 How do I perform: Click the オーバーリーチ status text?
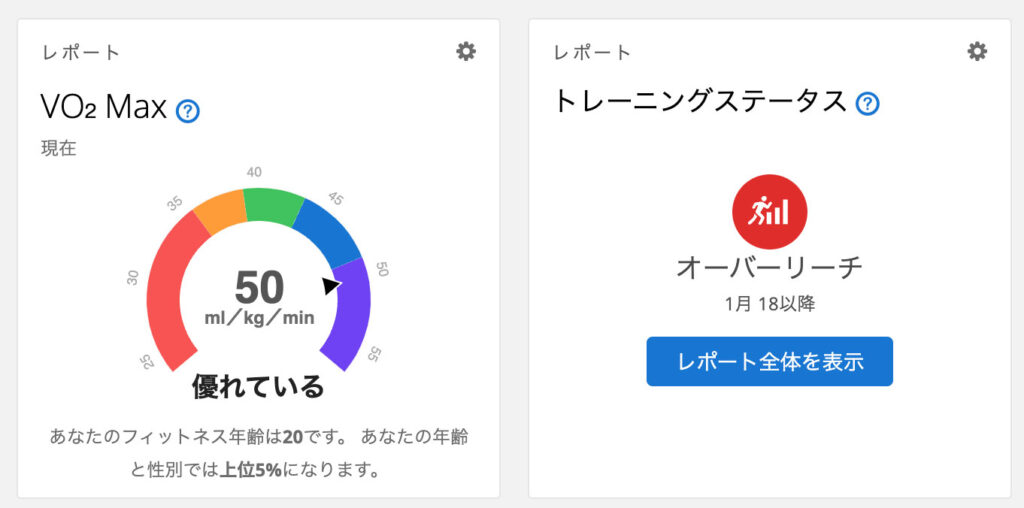point(769,267)
